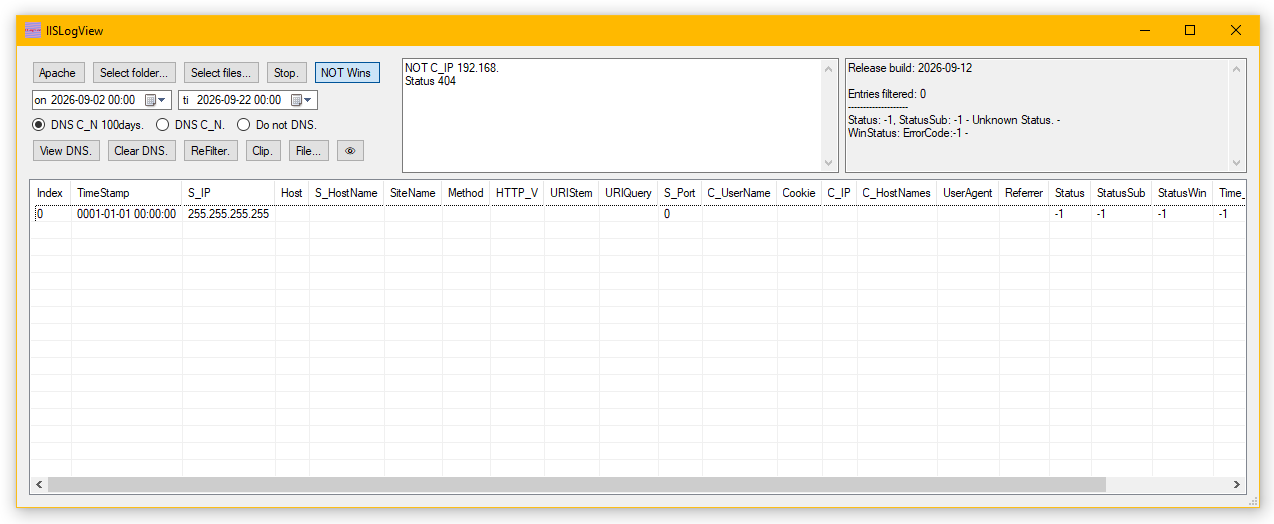The image size is (1274, 524).
Task: Click the ReFilter. button
Action: click(211, 151)
